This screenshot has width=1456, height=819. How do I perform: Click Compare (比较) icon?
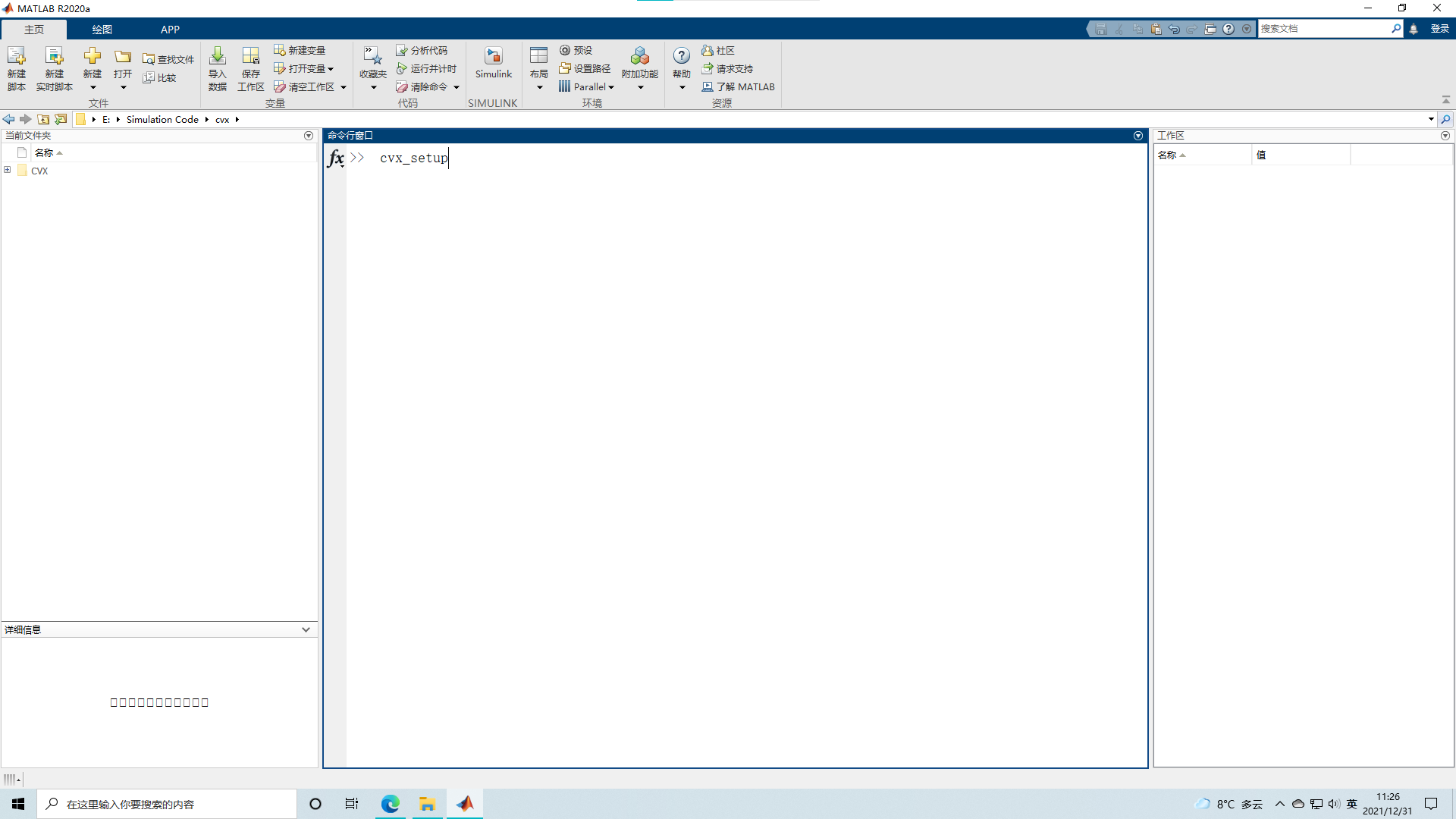click(x=149, y=77)
